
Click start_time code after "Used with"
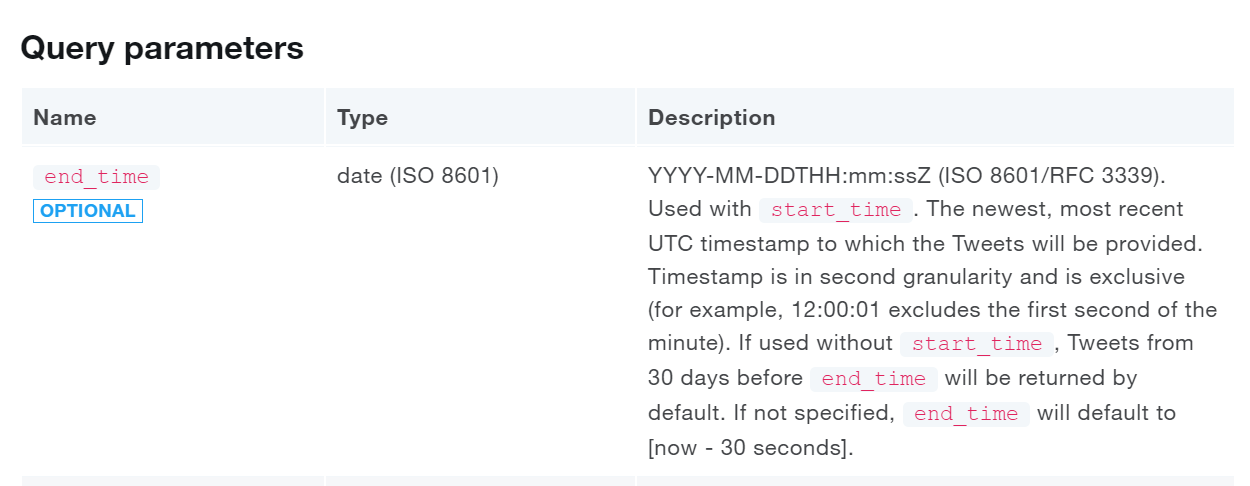click(836, 210)
